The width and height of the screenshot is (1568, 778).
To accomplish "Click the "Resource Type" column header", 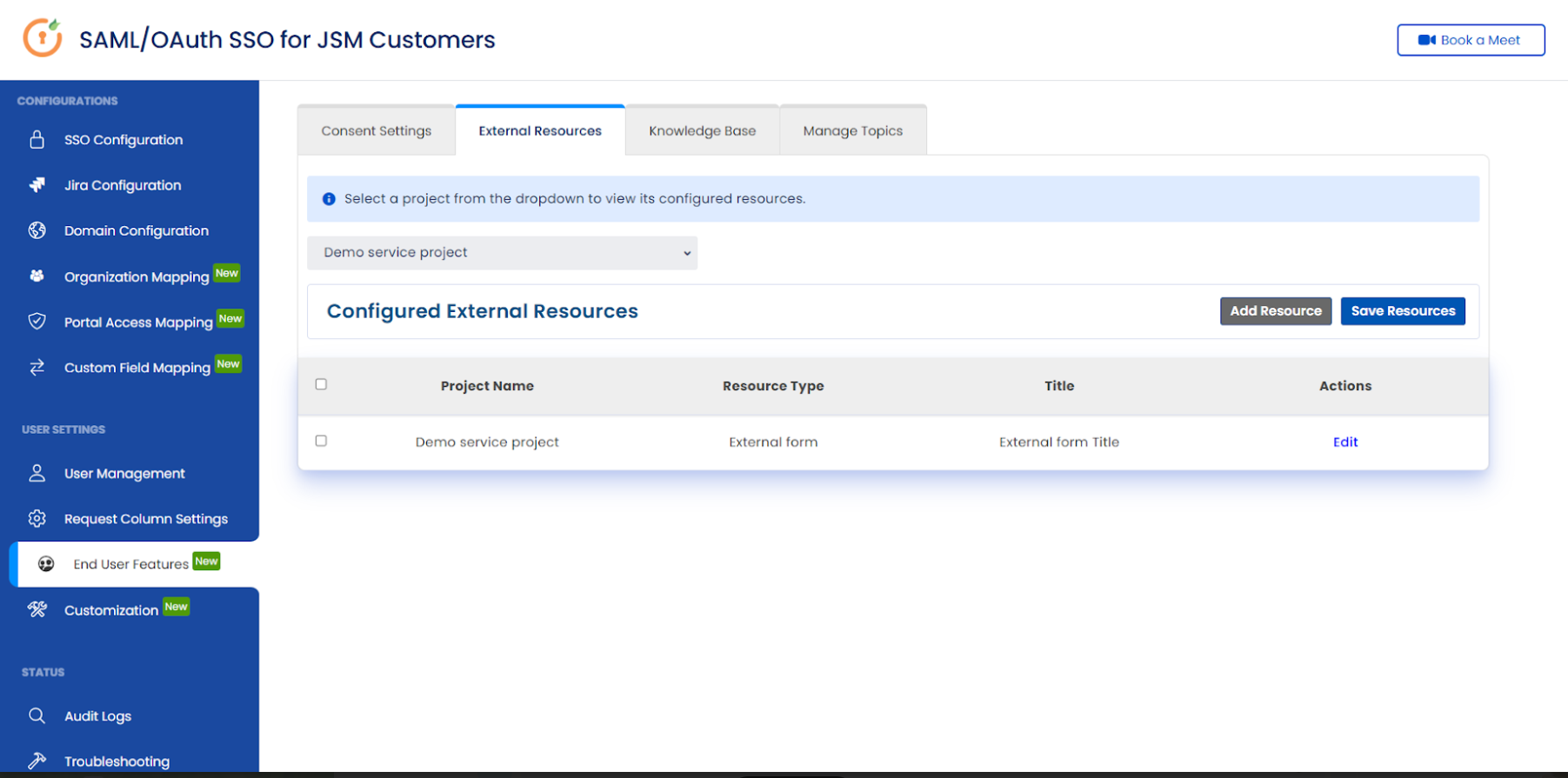I will click(x=773, y=386).
